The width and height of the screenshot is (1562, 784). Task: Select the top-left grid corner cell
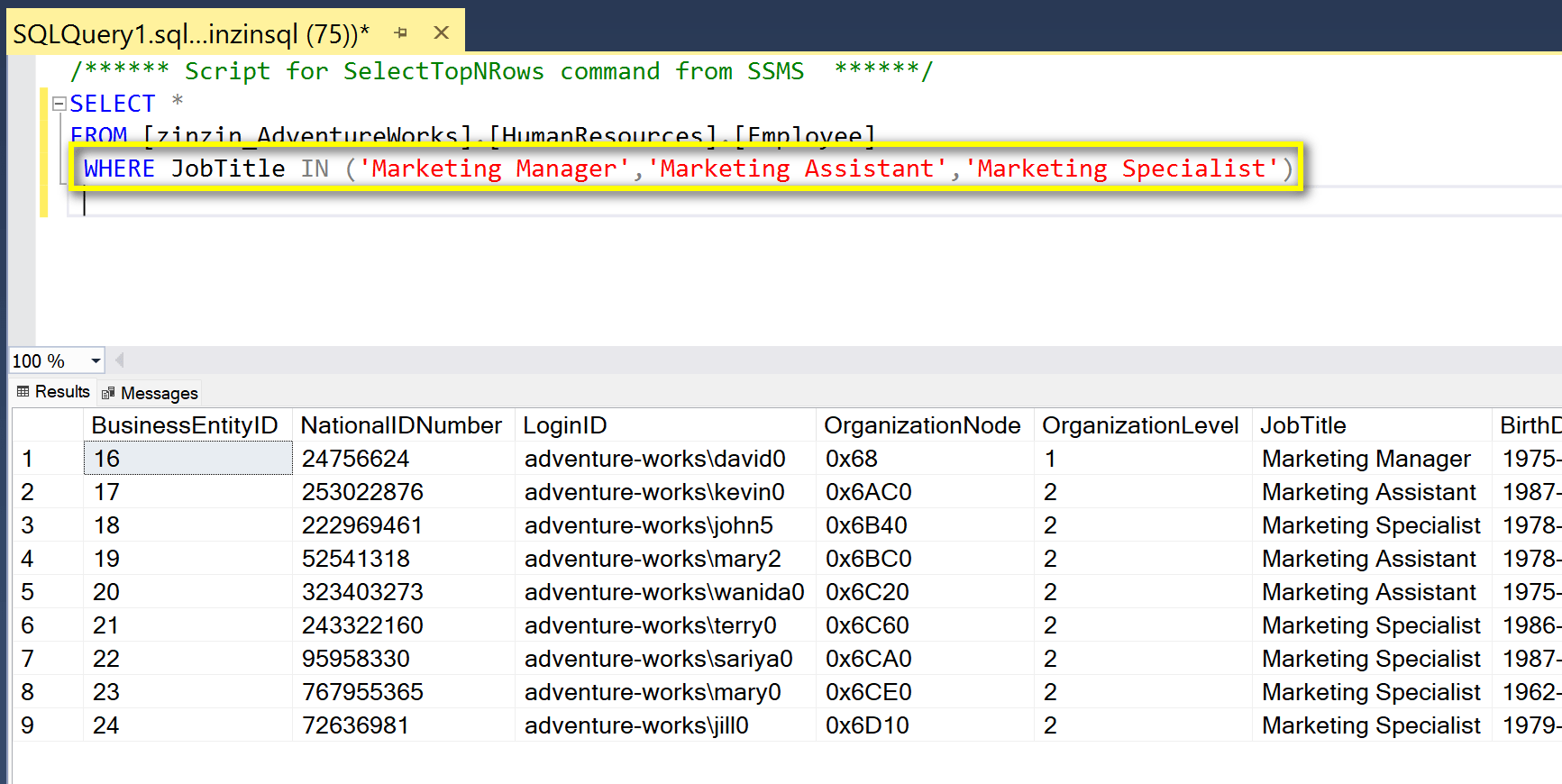pyautogui.click(x=48, y=425)
